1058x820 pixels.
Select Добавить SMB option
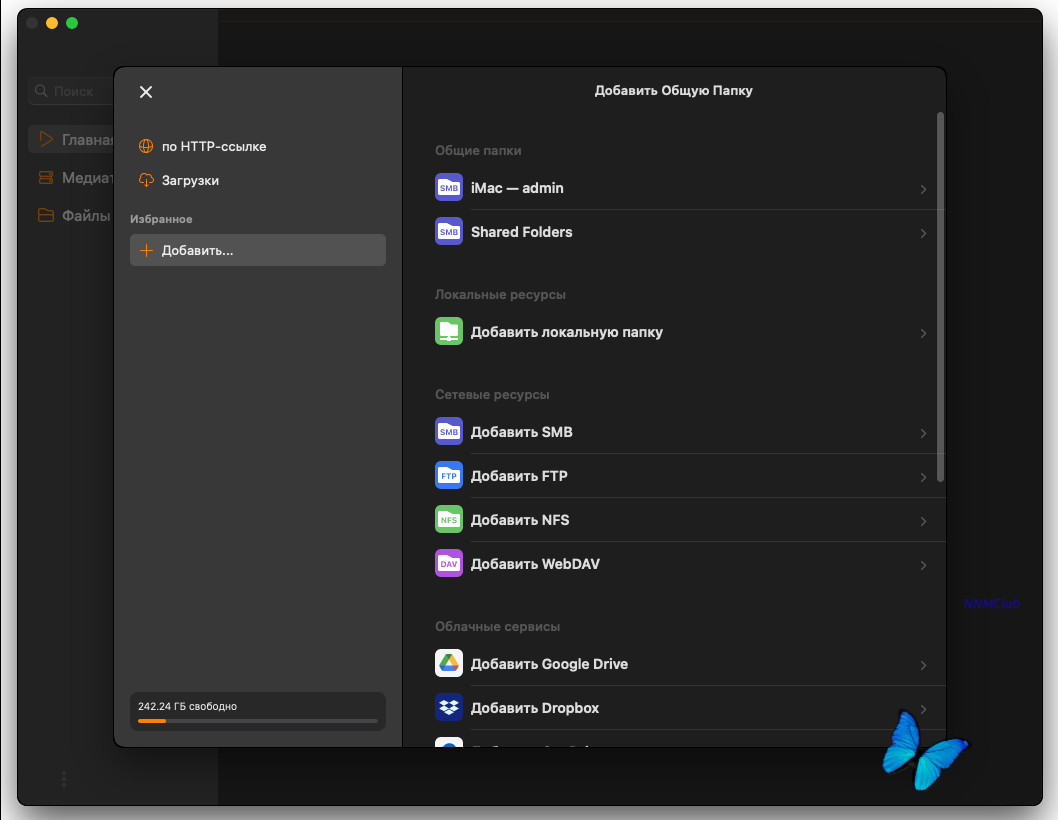(x=681, y=431)
